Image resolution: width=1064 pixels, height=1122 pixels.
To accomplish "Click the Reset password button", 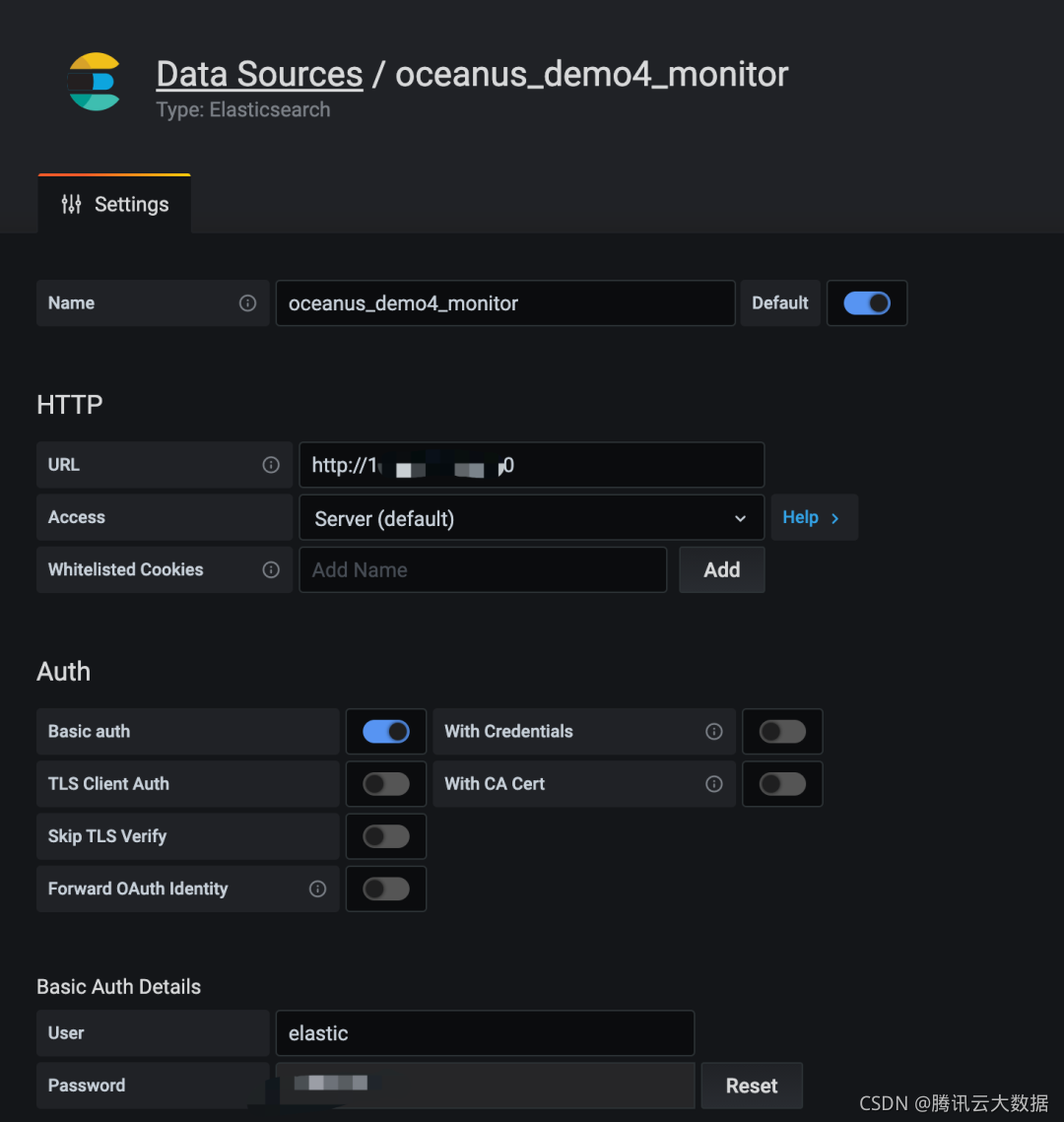I will [752, 1086].
